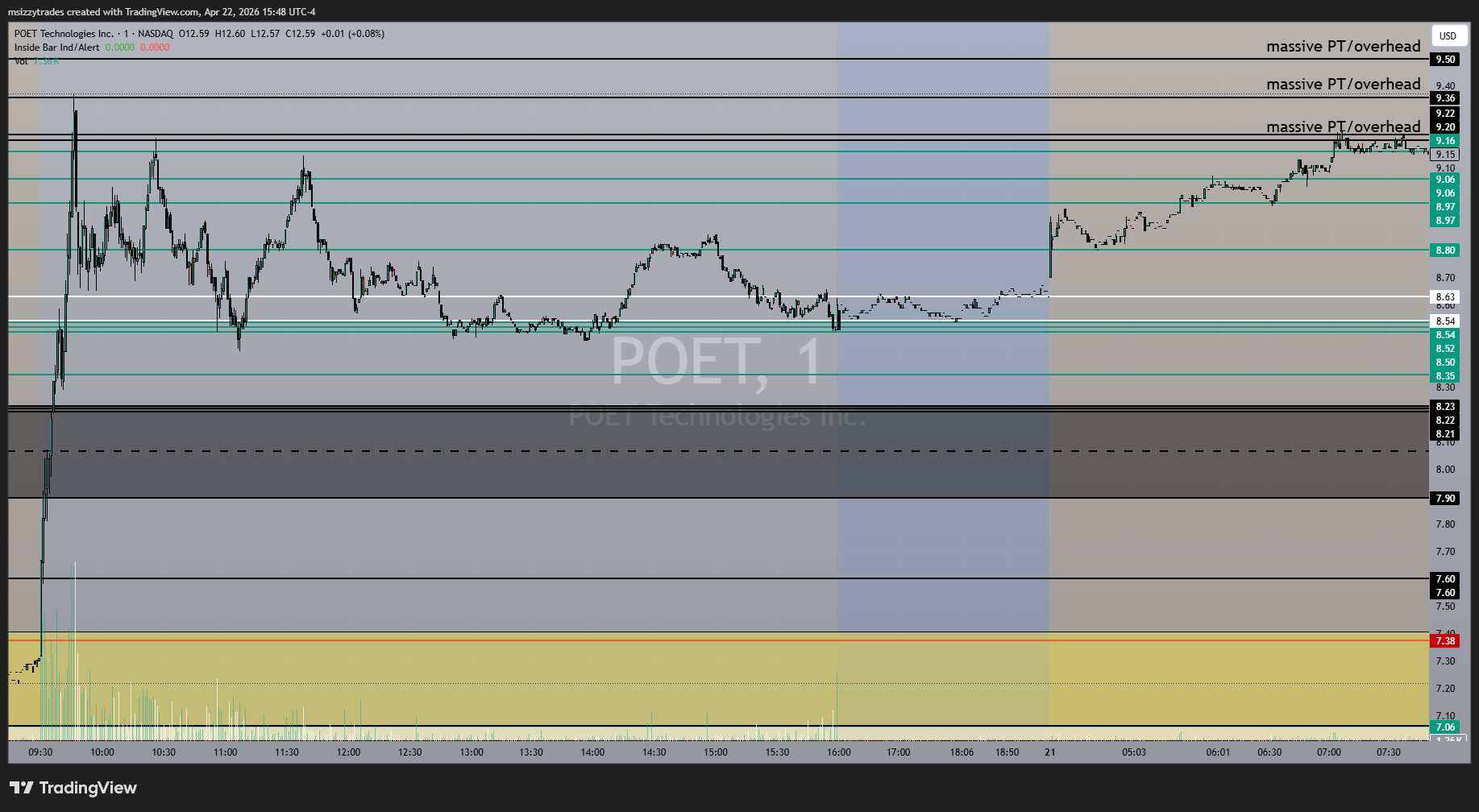Screen dimensions: 1479x812
Task: Click the 10:00 time axis label
Action: pos(102,752)
